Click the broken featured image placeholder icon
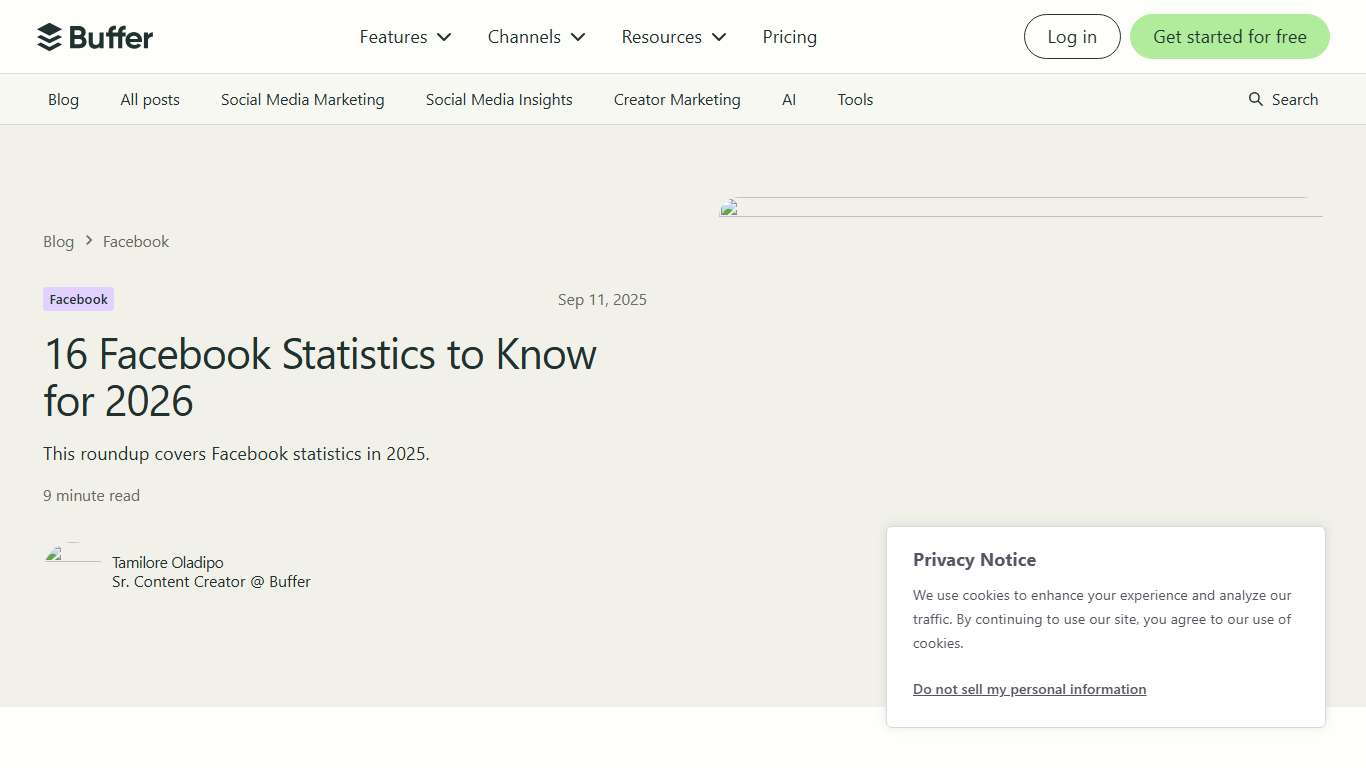The image size is (1366, 768). pyautogui.click(x=729, y=207)
